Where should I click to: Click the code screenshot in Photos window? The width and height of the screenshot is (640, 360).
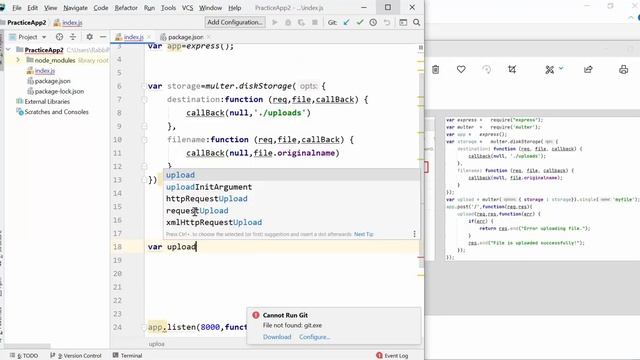[x=541, y=189]
